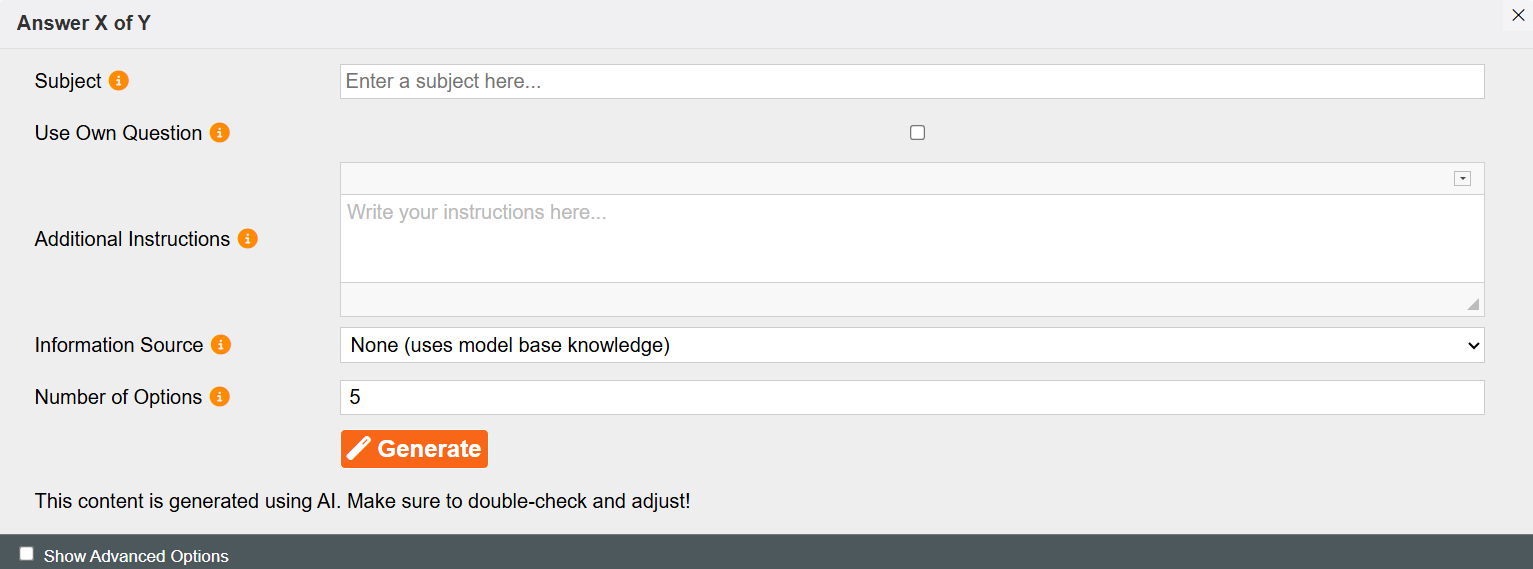Click the Additional Instructions label
Viewport: 1533px width, 569px height.
click(x=132, y=239)
